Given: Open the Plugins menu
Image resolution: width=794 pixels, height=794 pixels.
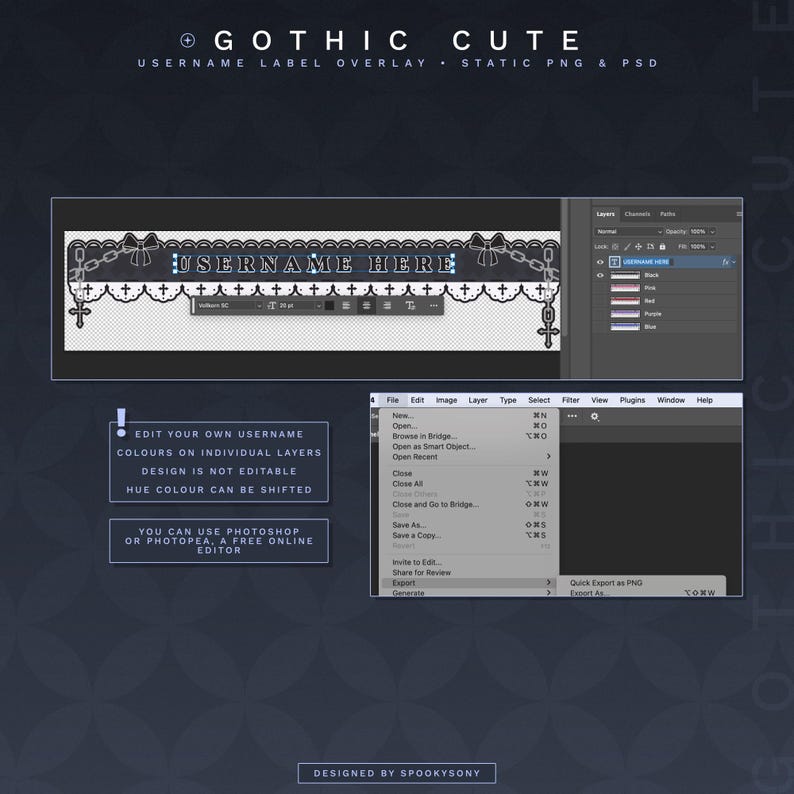Looking at the screenshot, I should pos(632,400).
